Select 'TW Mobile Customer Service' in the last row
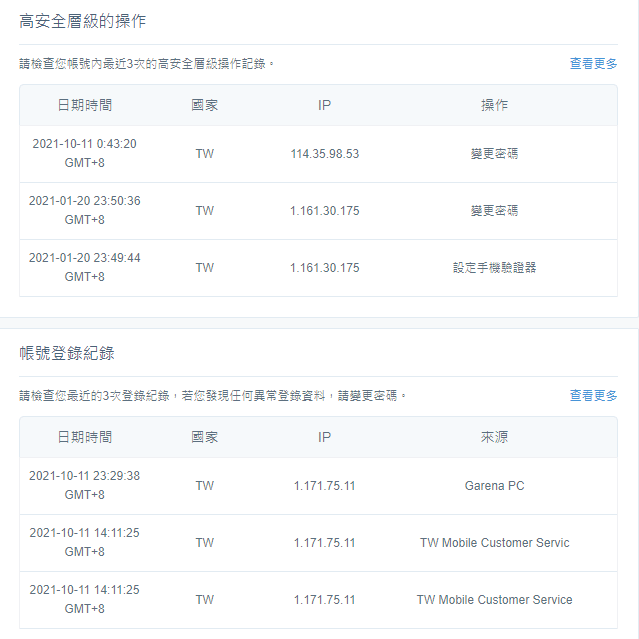The width and height of the screenshot is (639, 639). [x=494, y=600]
